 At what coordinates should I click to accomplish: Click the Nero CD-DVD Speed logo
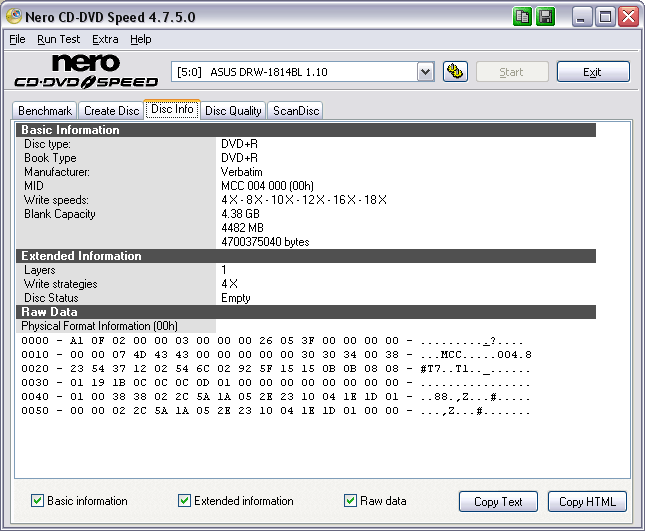coord(86,71)
